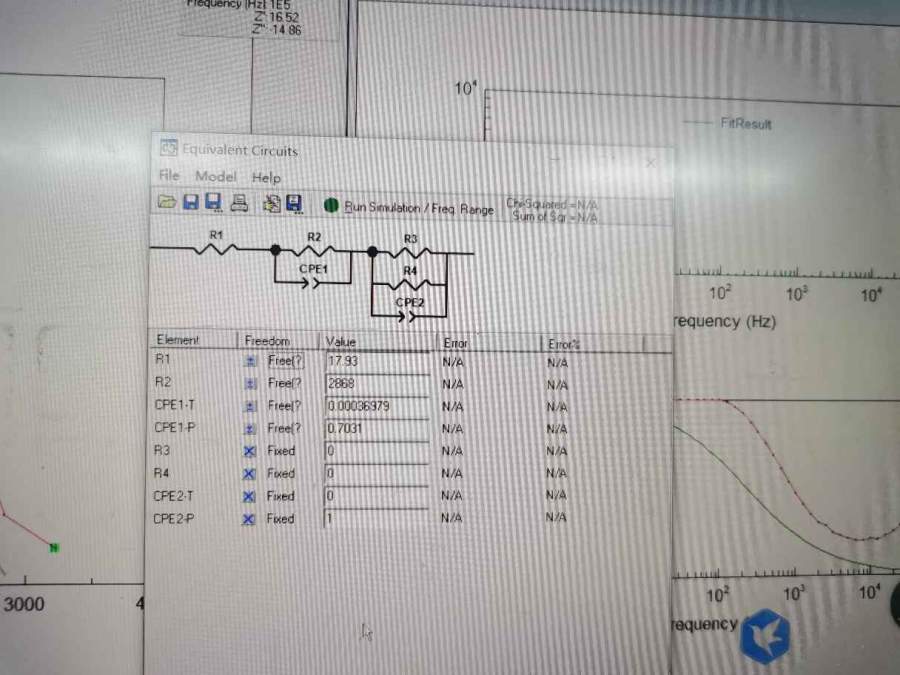Open a circuit model file via folder icon
Screen dimensions: 900x675
167,203
